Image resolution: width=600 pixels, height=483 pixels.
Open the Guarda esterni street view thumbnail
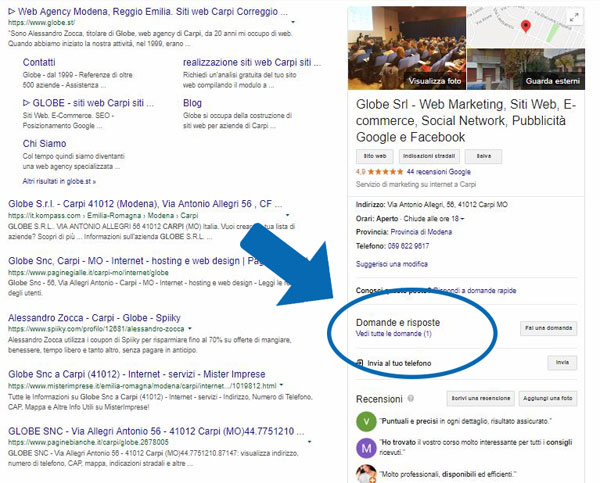(526, 69)
